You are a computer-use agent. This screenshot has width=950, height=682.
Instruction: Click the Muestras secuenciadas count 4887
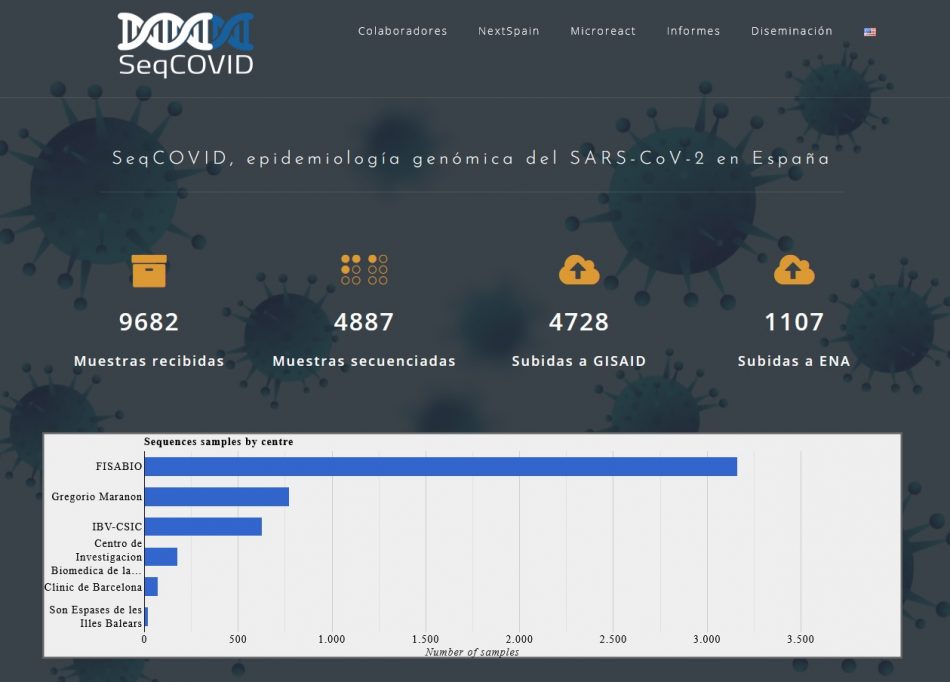point(364,322)
